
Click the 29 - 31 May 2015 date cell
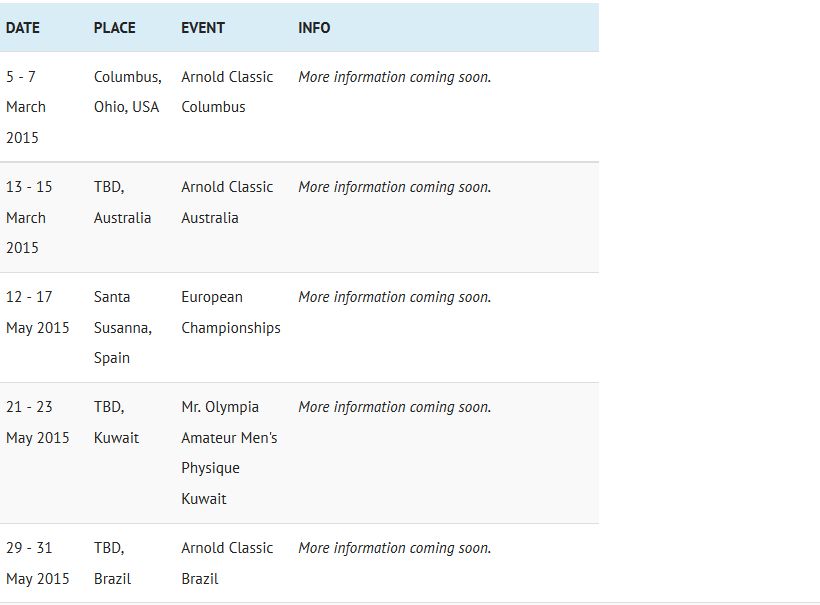pos(37,563)
